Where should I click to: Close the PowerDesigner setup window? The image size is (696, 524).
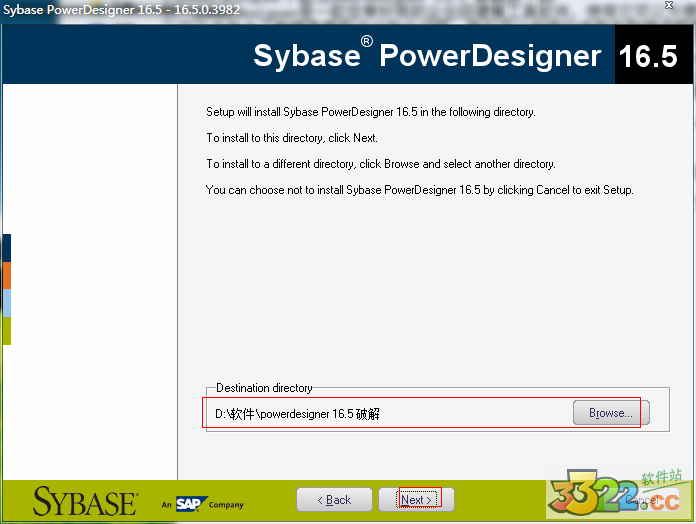pos(669,5)
